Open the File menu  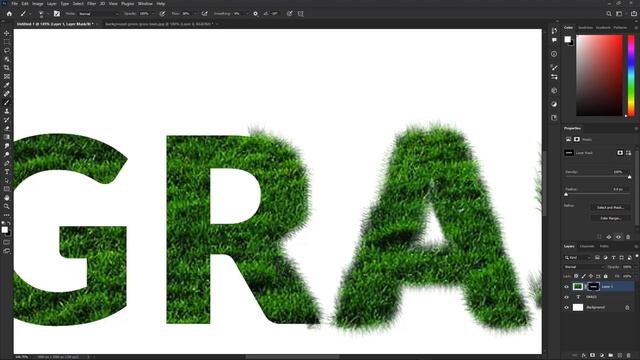point(14,4)
